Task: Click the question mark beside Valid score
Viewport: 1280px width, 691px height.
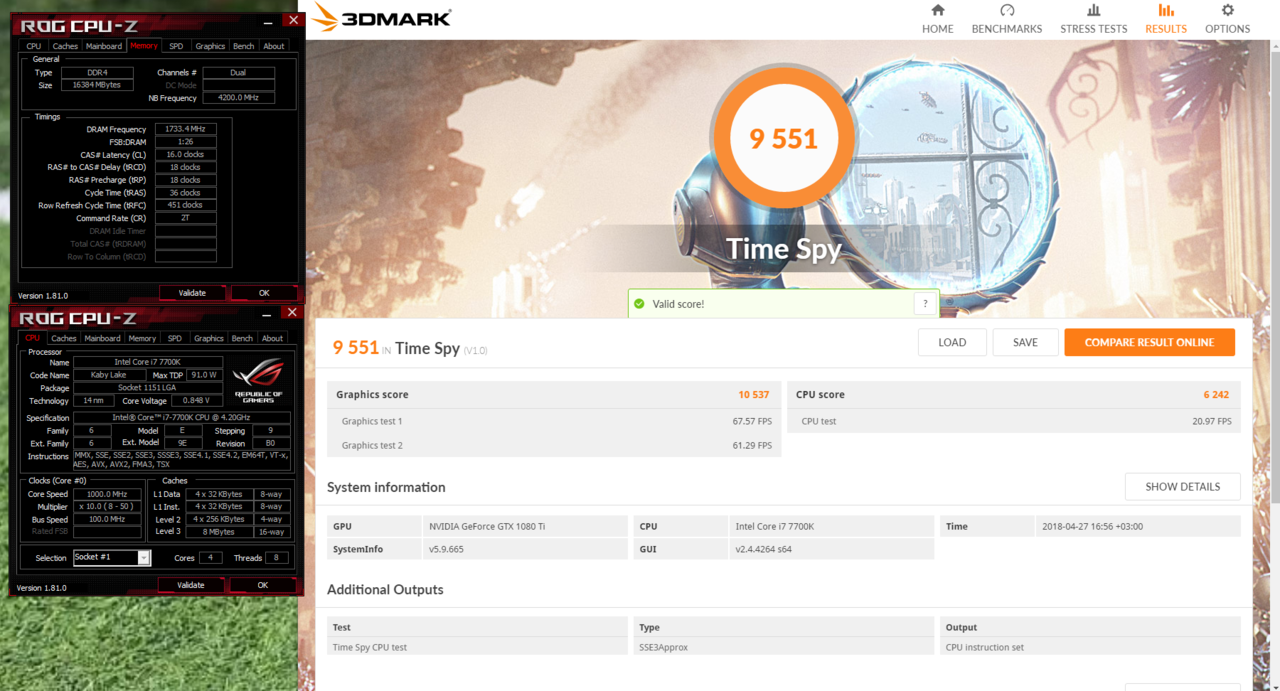Action: [925, 303]
